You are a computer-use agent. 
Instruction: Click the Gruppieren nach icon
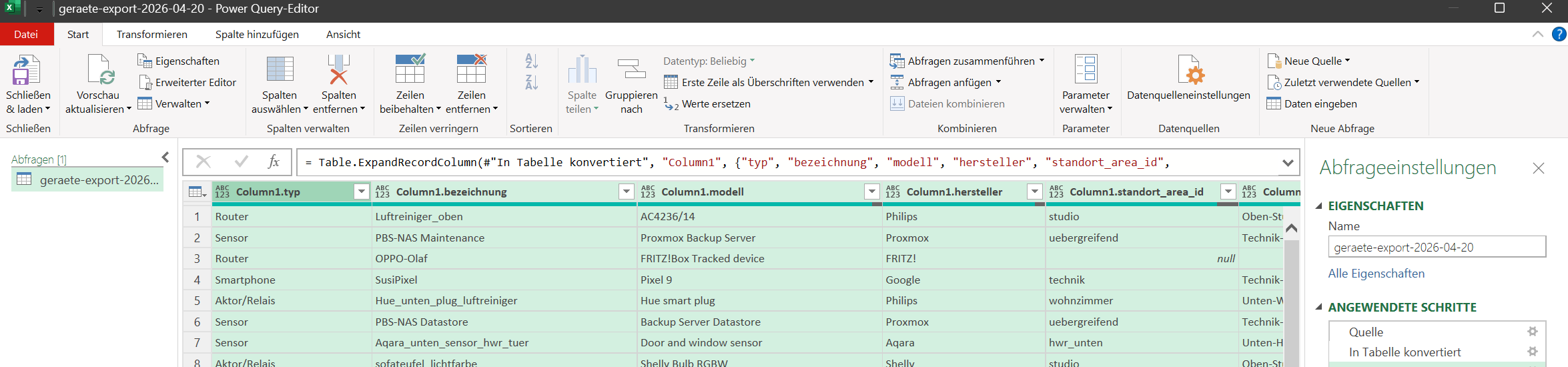click(x=631, y=70)
